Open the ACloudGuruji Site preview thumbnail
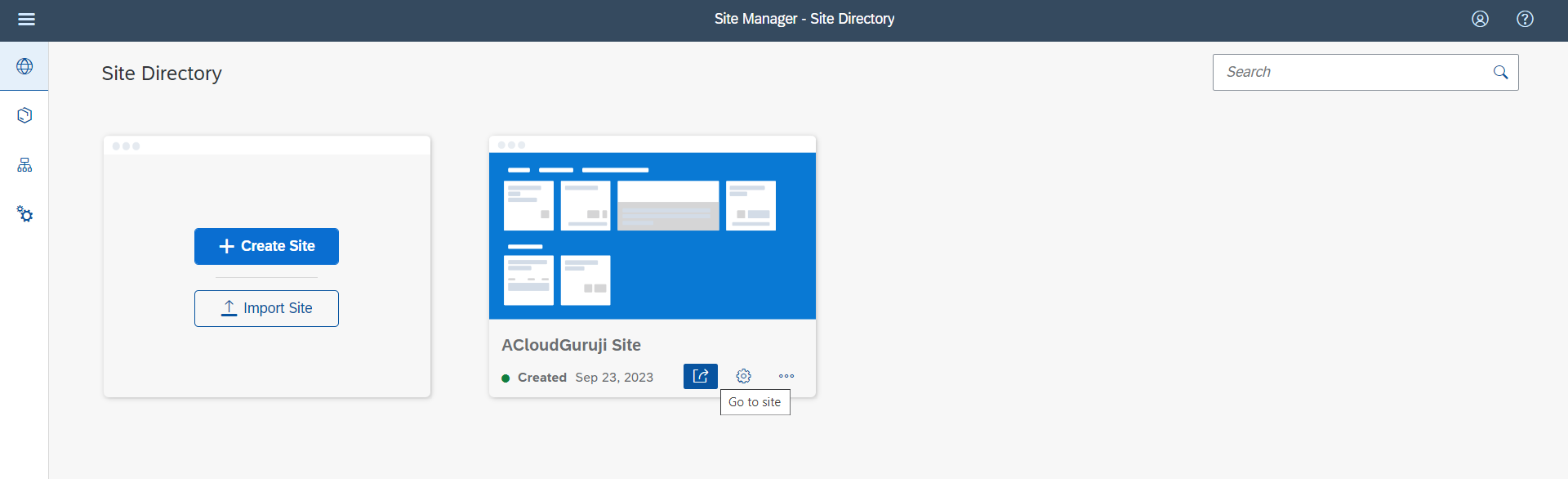 [x=652, y=235]
